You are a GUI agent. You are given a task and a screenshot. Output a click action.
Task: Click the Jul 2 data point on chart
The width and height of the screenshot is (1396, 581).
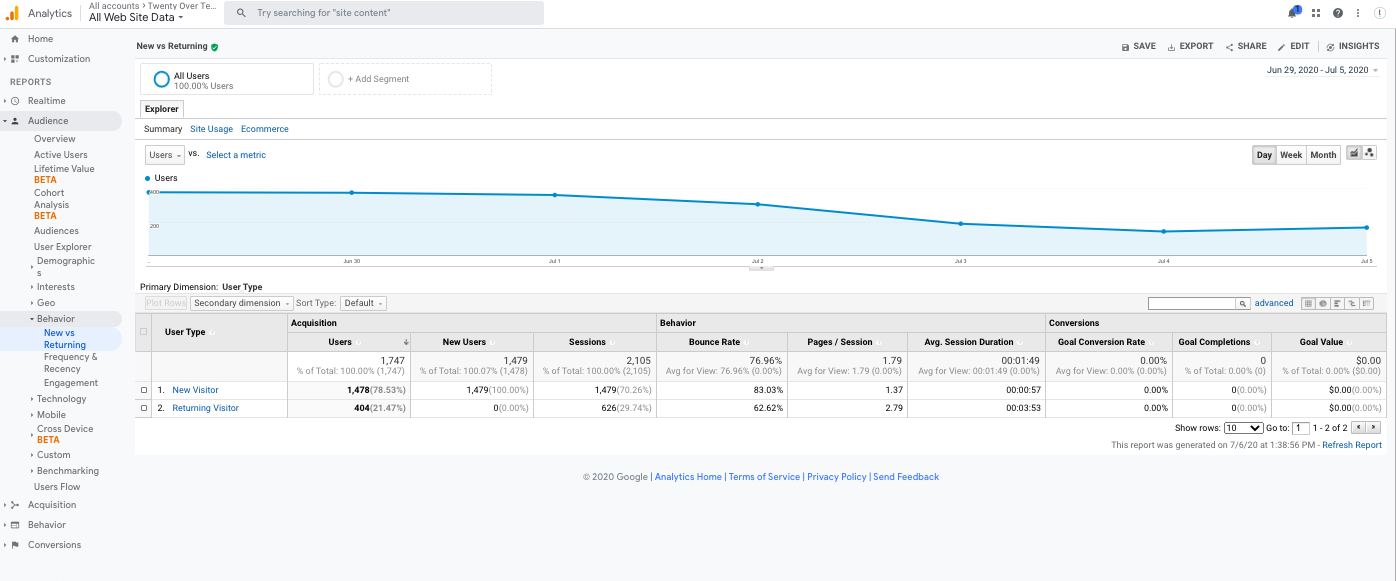point(758,204)
